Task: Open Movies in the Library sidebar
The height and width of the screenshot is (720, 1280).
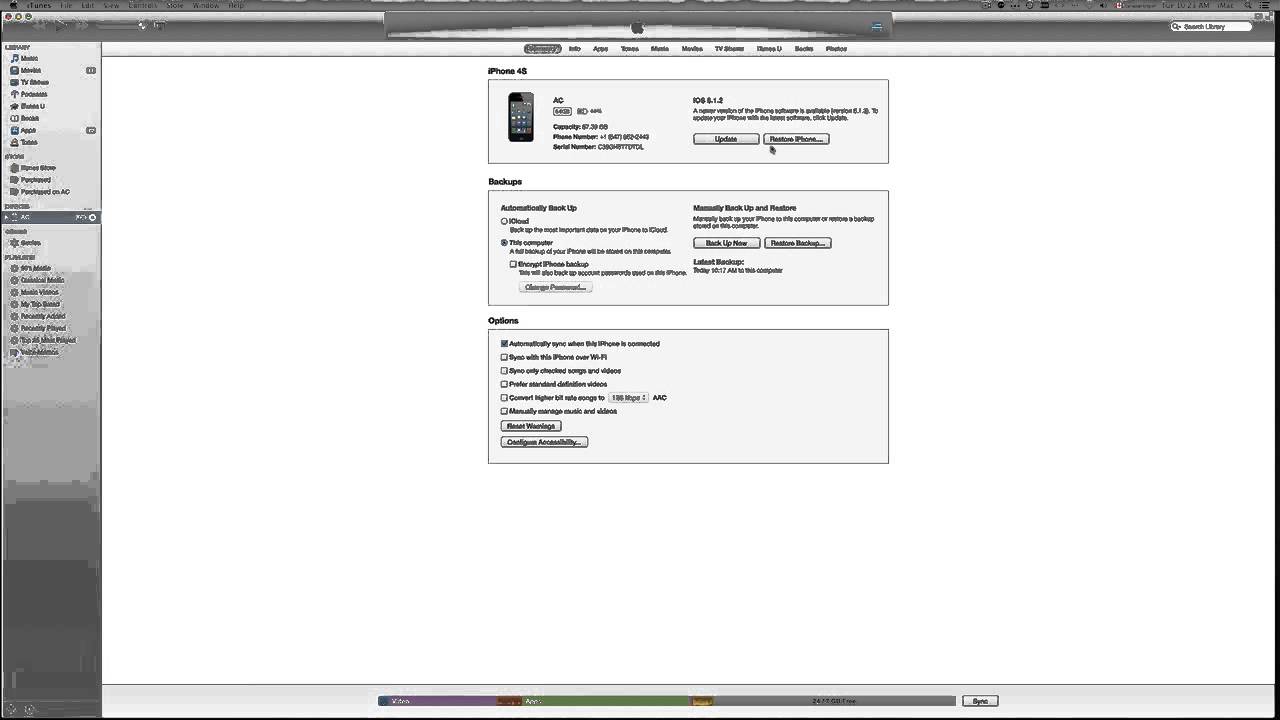Action: [x=30, y=71]
